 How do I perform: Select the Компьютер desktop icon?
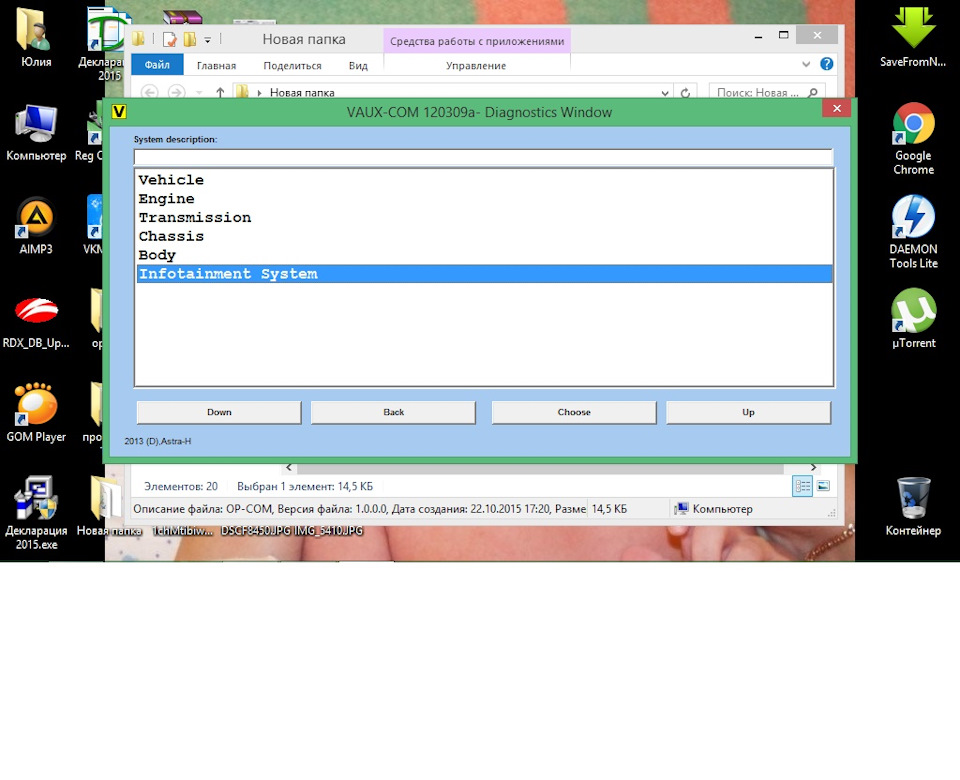[36, 133]
